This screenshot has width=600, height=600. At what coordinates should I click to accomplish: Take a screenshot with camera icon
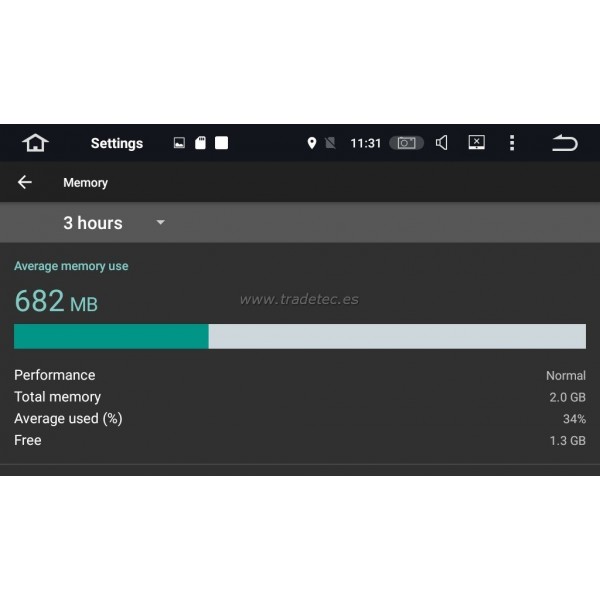tap(406, 143)
